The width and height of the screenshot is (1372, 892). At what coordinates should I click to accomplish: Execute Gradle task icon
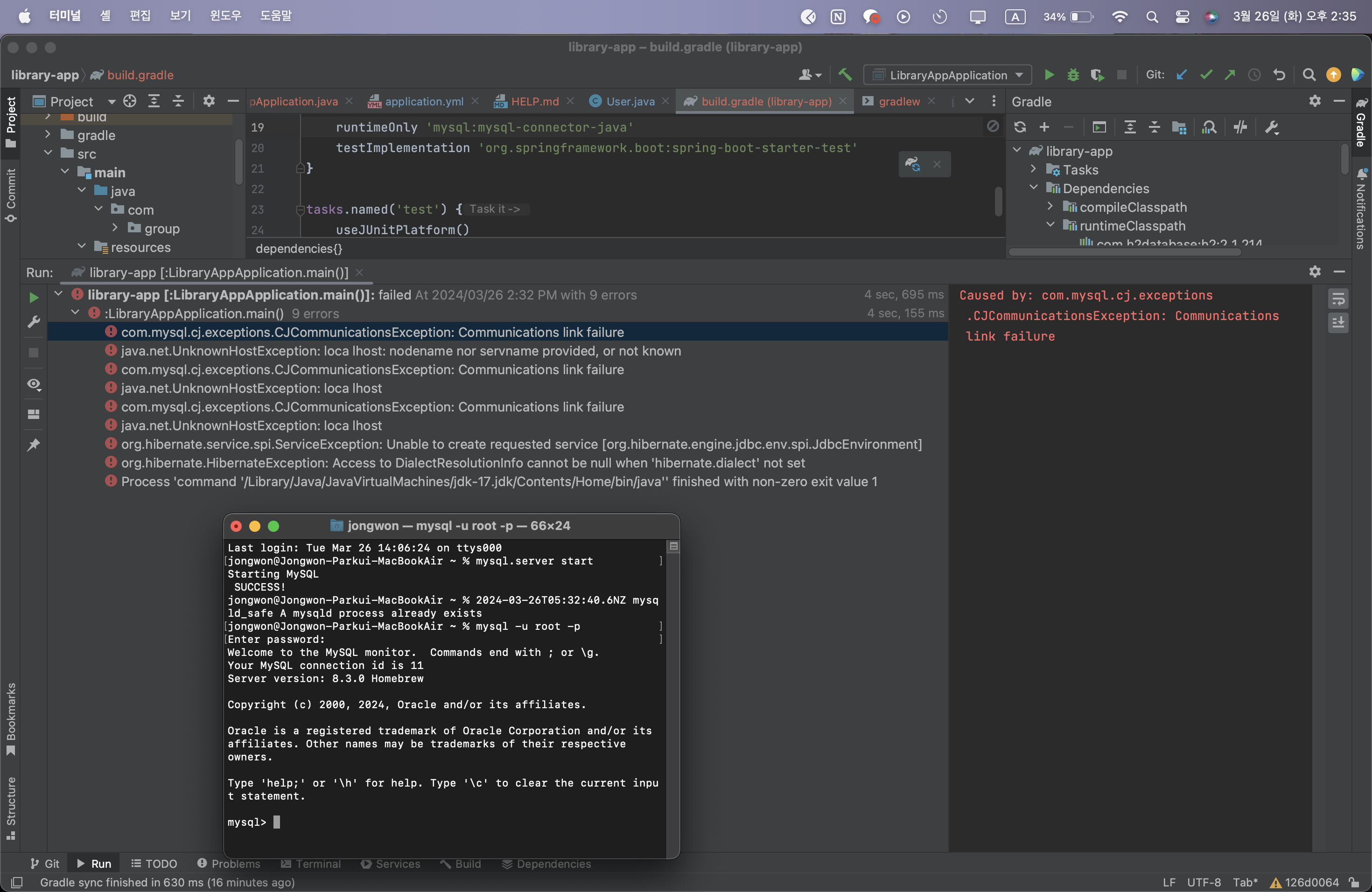point(1099,127)
